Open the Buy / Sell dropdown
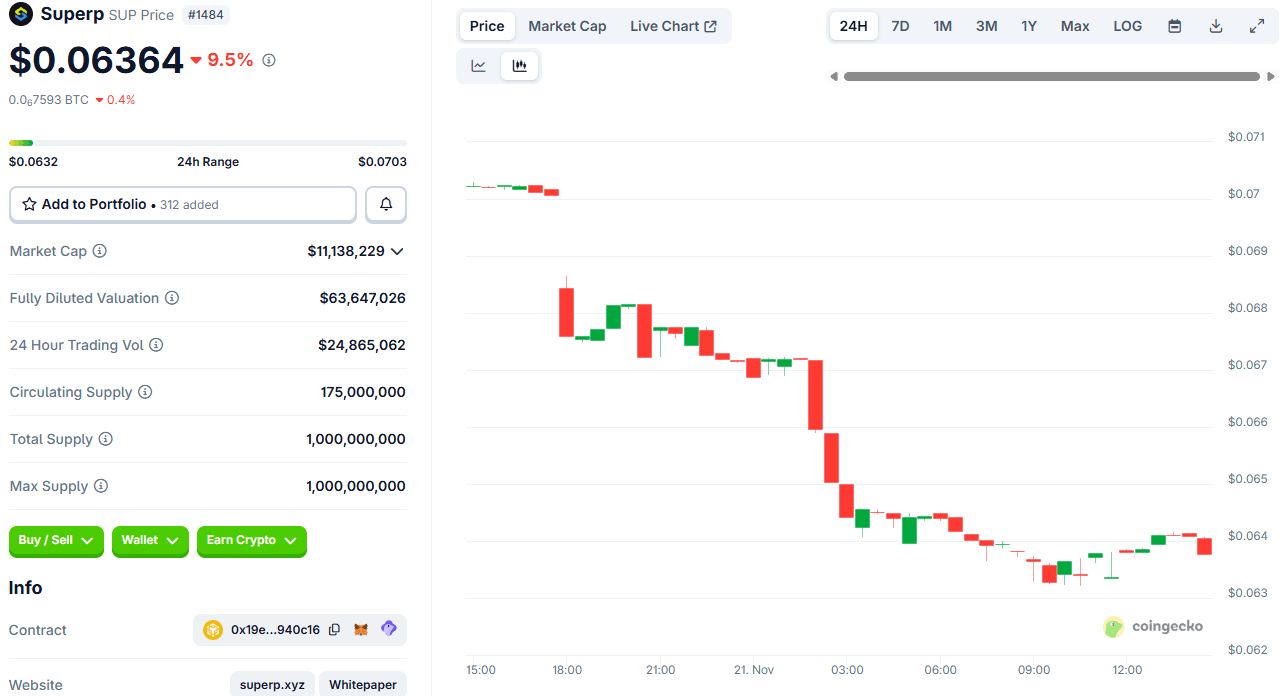Image resolution: width=1281 pixels, height=696 pixels. [x=56, y=541]
